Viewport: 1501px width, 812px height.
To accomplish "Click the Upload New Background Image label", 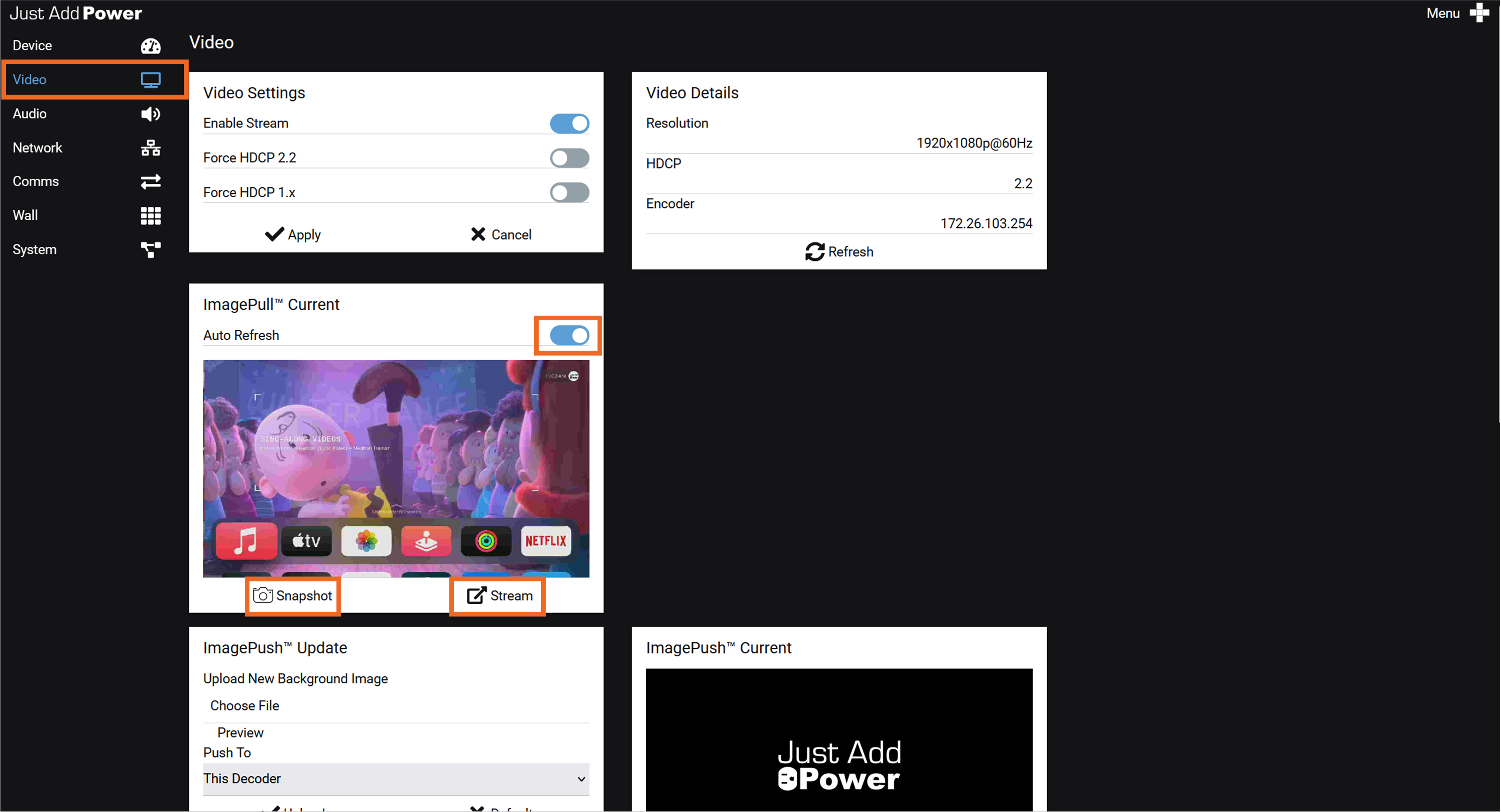I will (295, 679).
